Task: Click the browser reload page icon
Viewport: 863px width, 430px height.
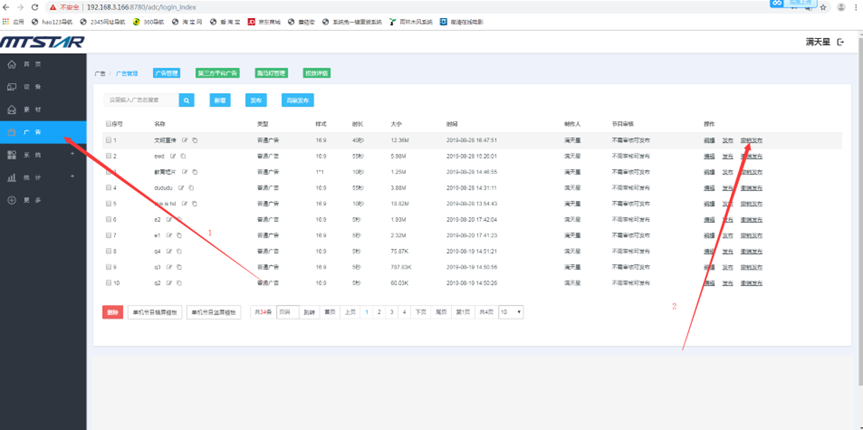Action: point(35,7)
